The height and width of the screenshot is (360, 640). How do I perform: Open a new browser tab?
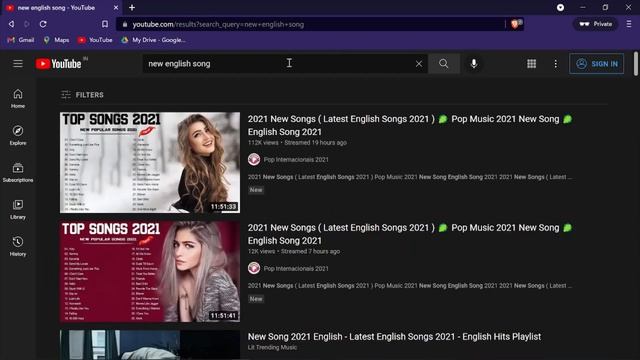[132, 7]
